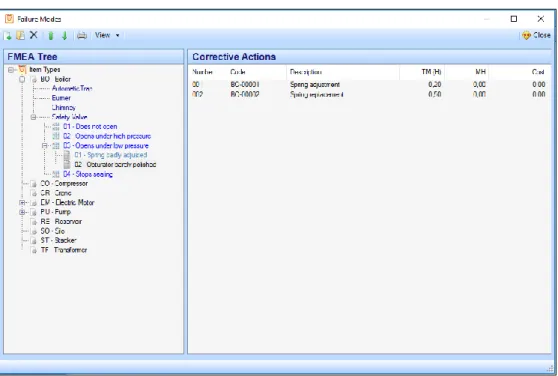Move item up with green up arrow
The image size is (558, 376).
51,36
